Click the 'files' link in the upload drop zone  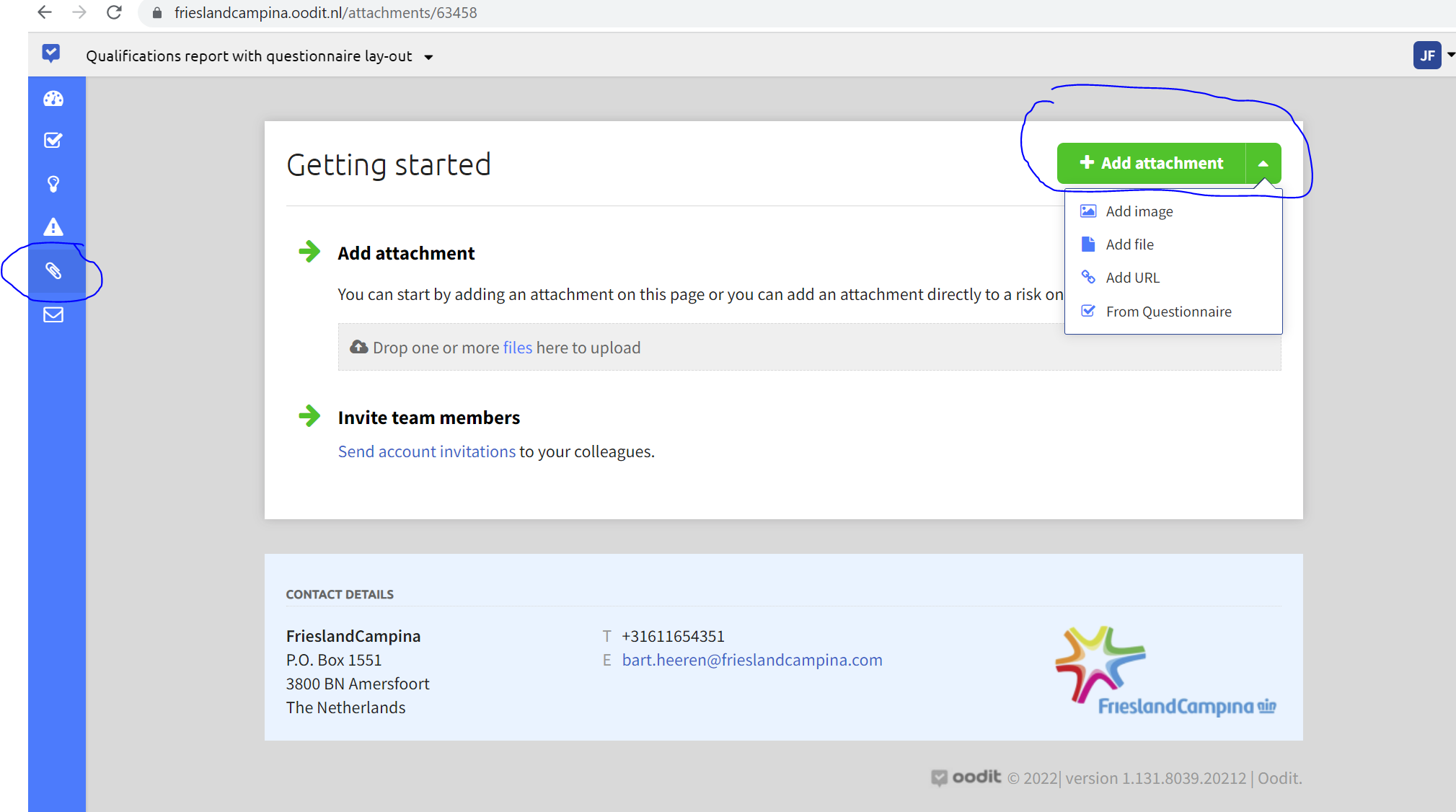517,348
